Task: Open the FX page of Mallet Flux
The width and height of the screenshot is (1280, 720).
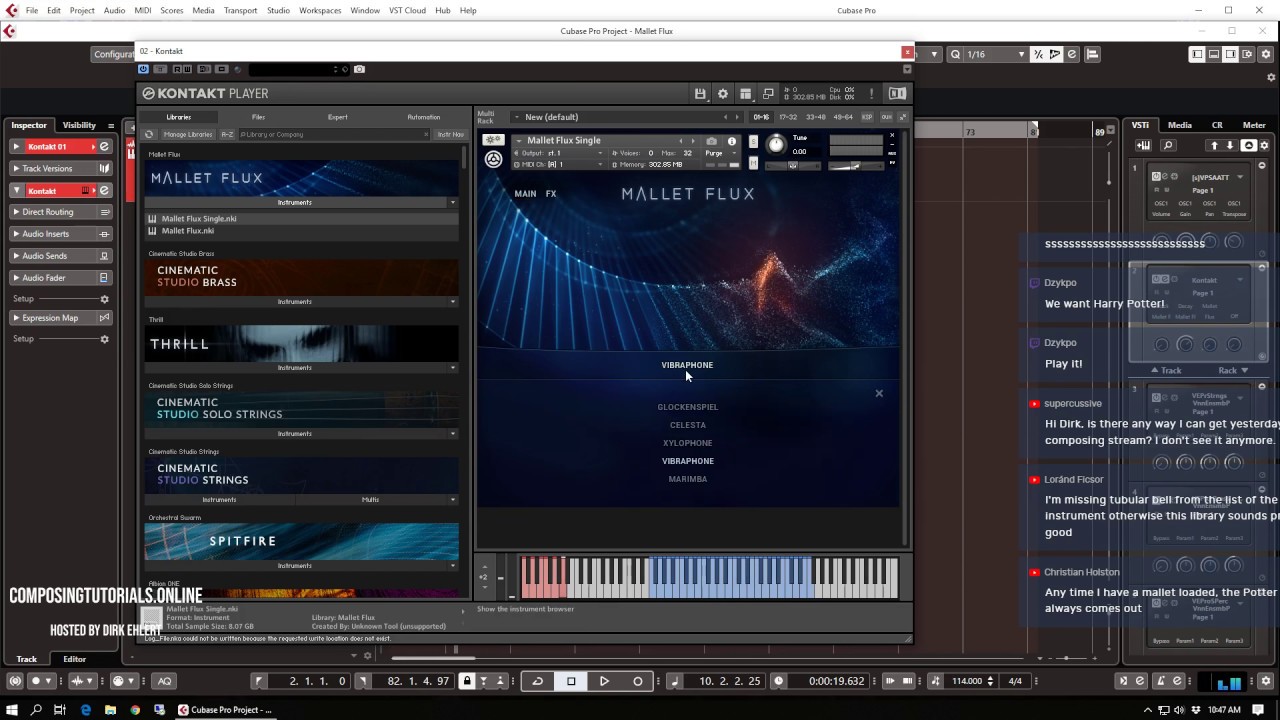Action: pos(551,193)
